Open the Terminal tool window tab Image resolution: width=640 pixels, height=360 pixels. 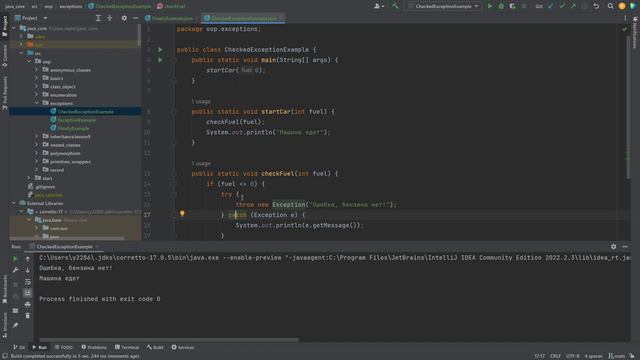pyautogui.click(x=127, y=347)
